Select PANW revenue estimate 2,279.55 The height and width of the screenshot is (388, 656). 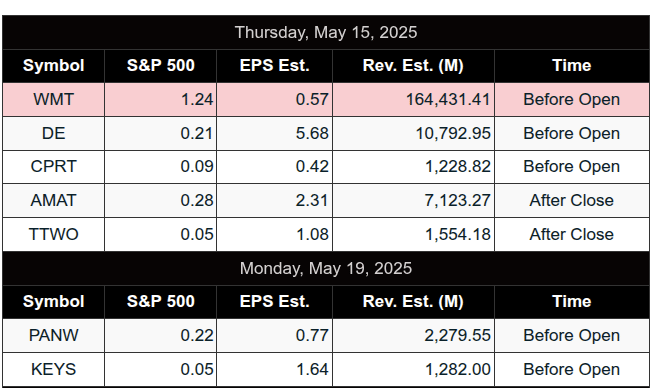(457, 336)
